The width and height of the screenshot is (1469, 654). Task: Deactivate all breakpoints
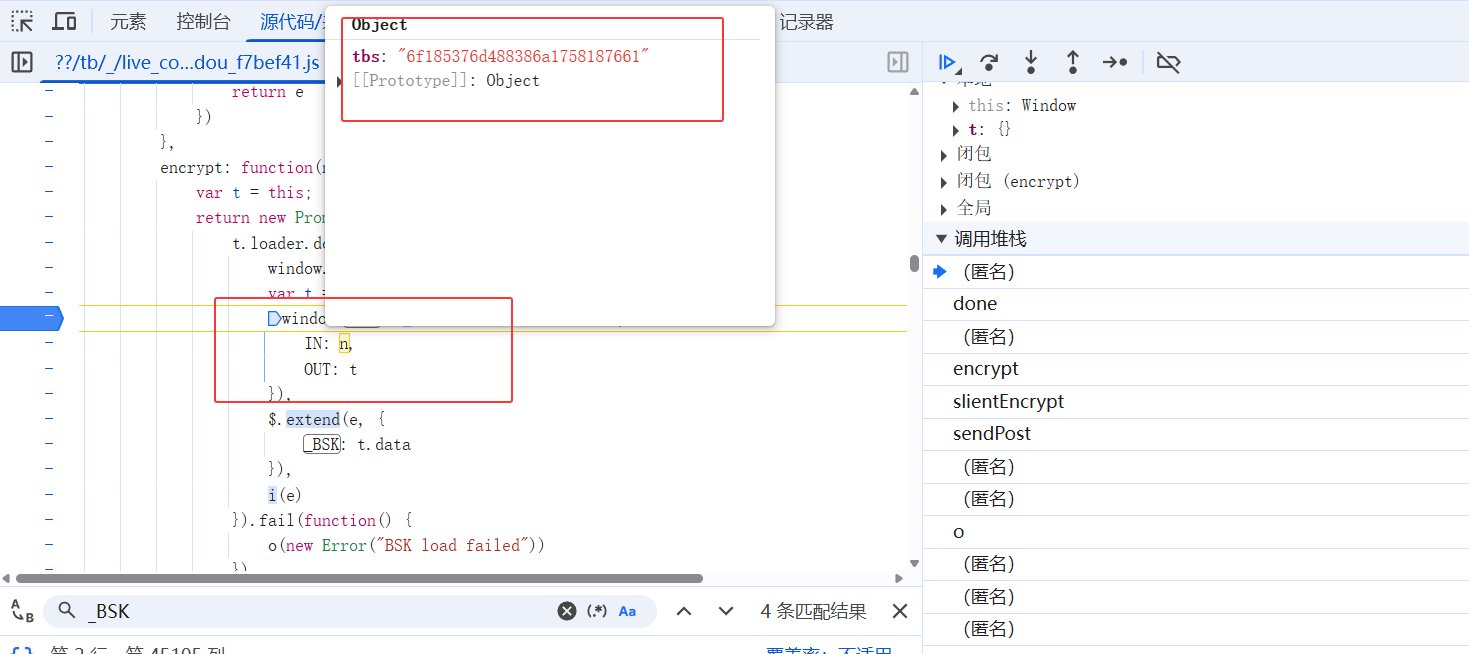[x=1168, y=63]
